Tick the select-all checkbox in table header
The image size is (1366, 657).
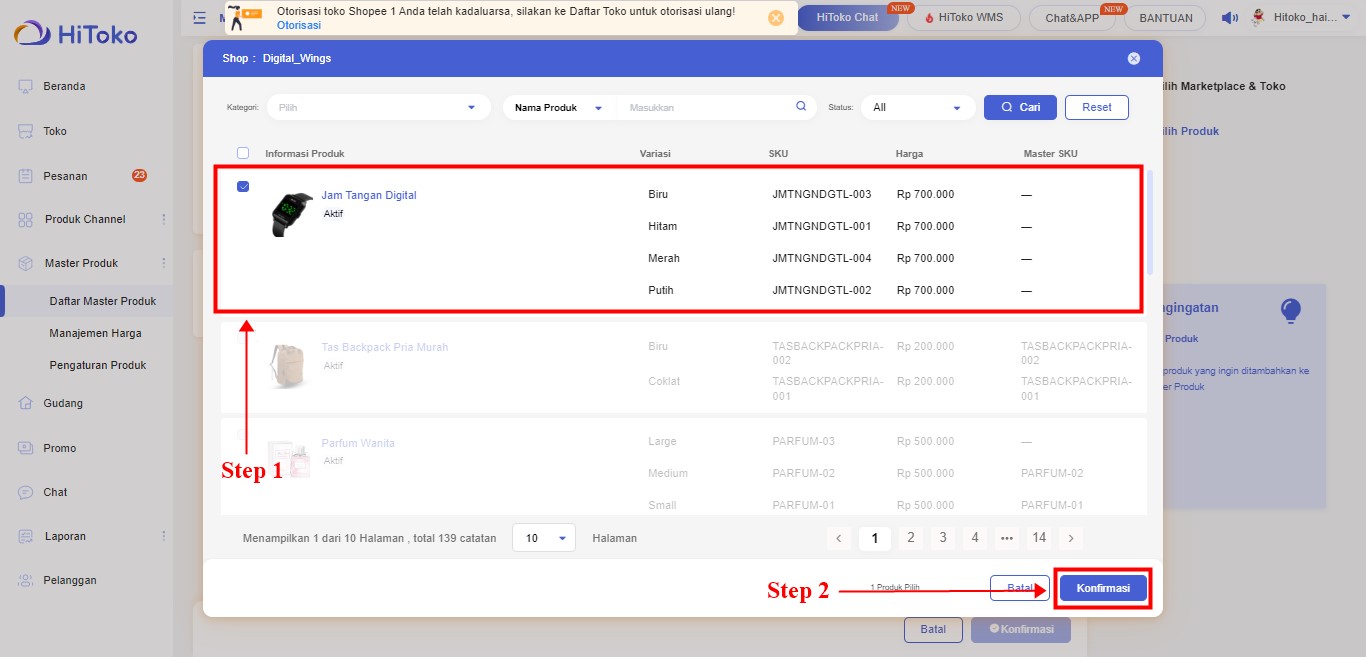[243, 153]
